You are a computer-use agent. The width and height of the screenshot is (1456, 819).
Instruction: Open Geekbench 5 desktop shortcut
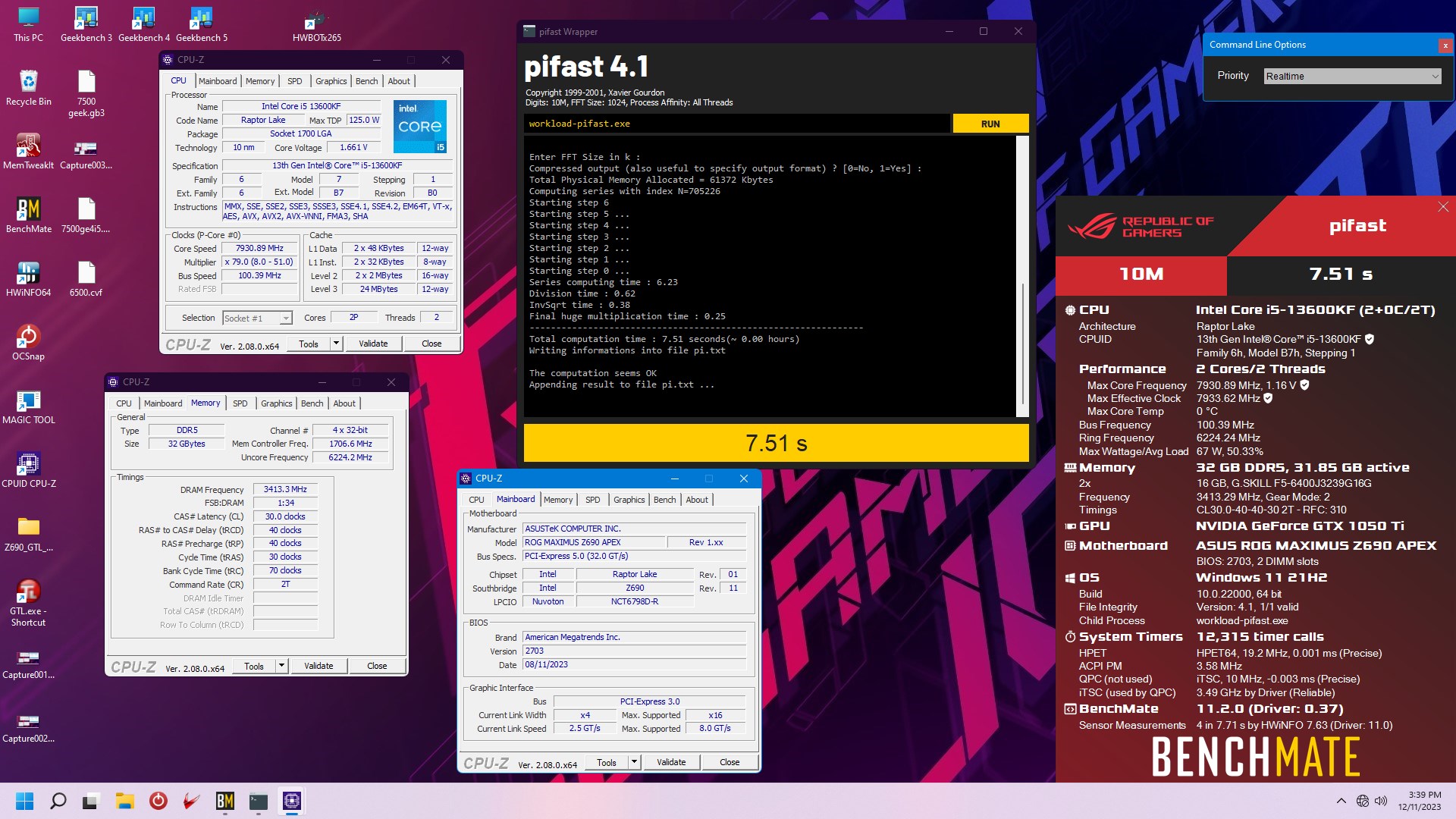(x=202, y=24)
